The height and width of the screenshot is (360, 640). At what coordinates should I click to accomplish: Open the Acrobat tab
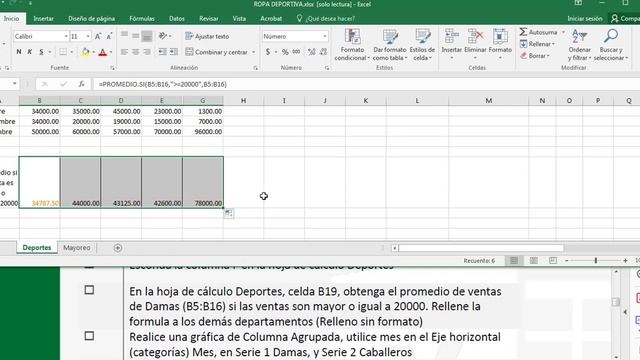(271, 18)
